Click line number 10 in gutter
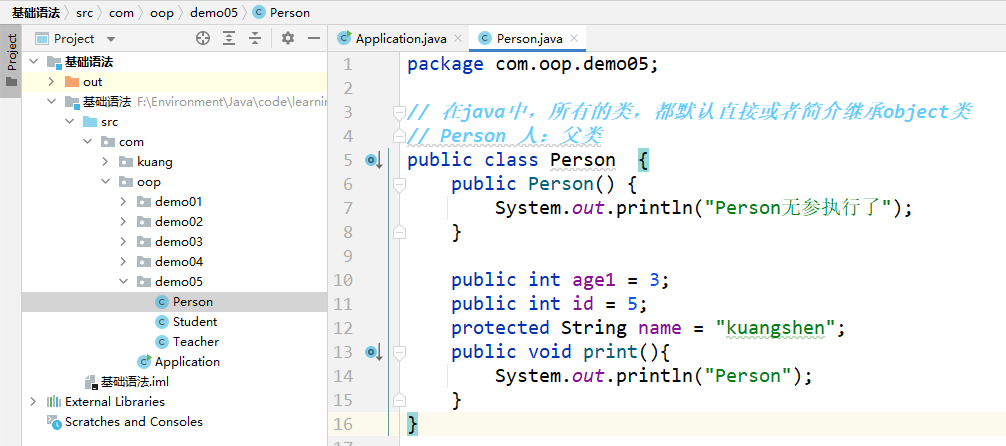1006x446 pixels. (x=343, y=280)
